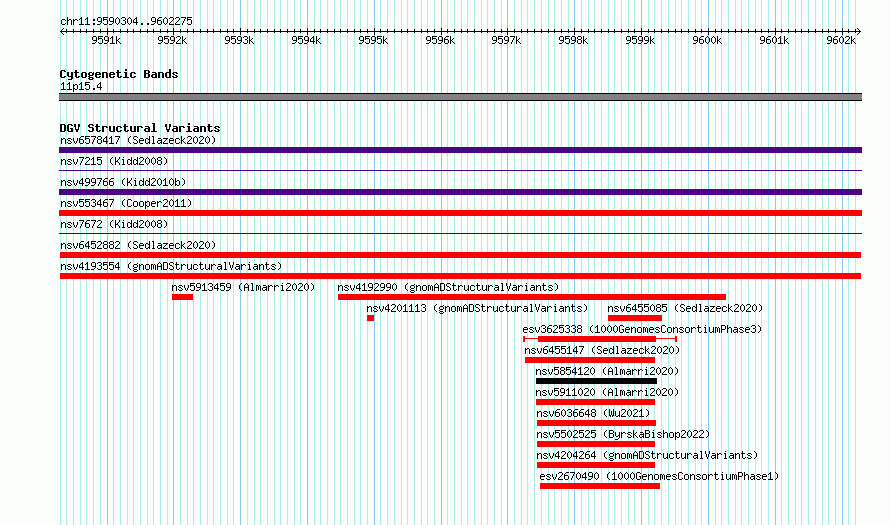The height and width of the screenshot is (525, 890).
Task: Click the chr11:9590304..9602275 coordinates label
Action: [126, 21]
